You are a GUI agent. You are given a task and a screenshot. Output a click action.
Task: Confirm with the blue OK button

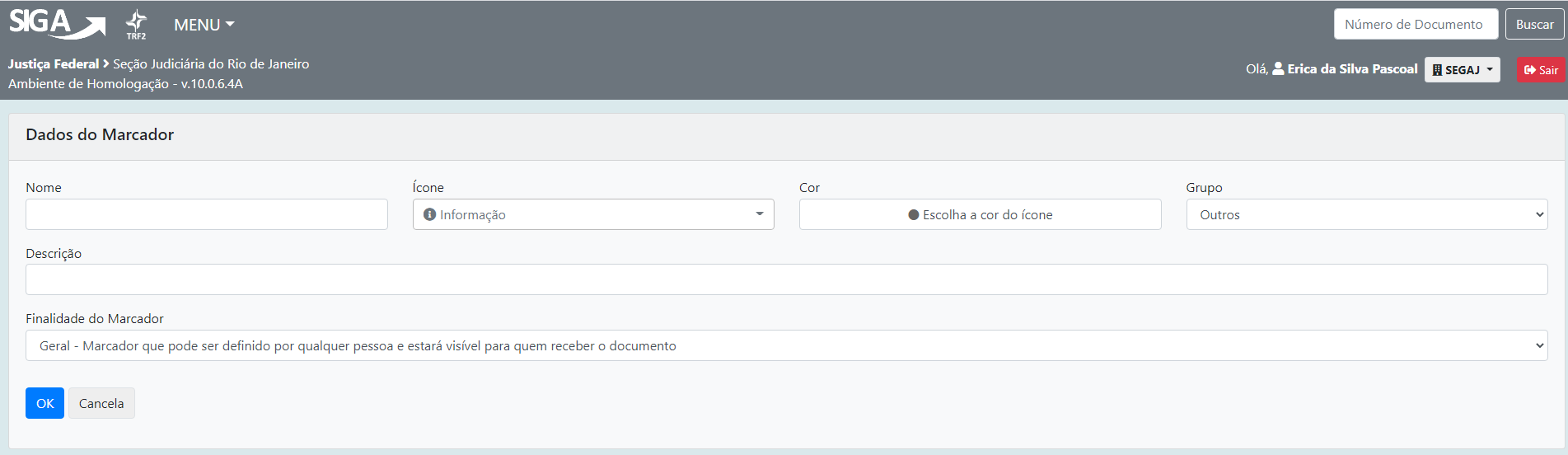[x=44, y=403]
